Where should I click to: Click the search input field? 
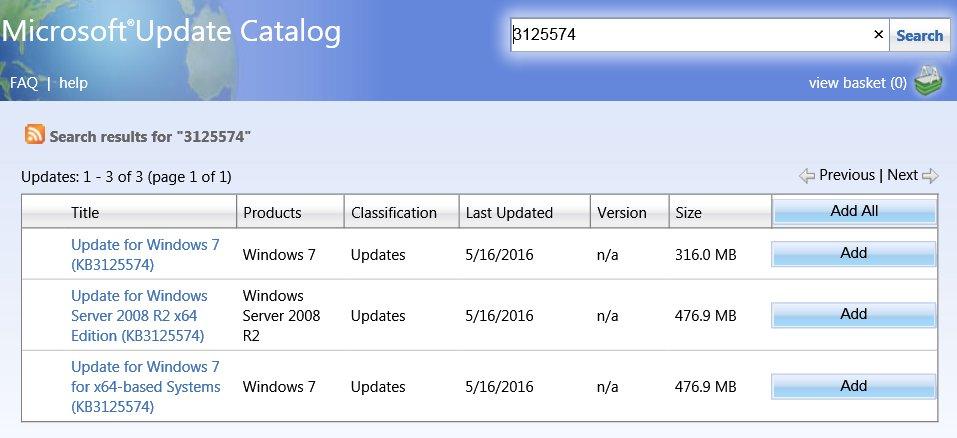[688, 36]
